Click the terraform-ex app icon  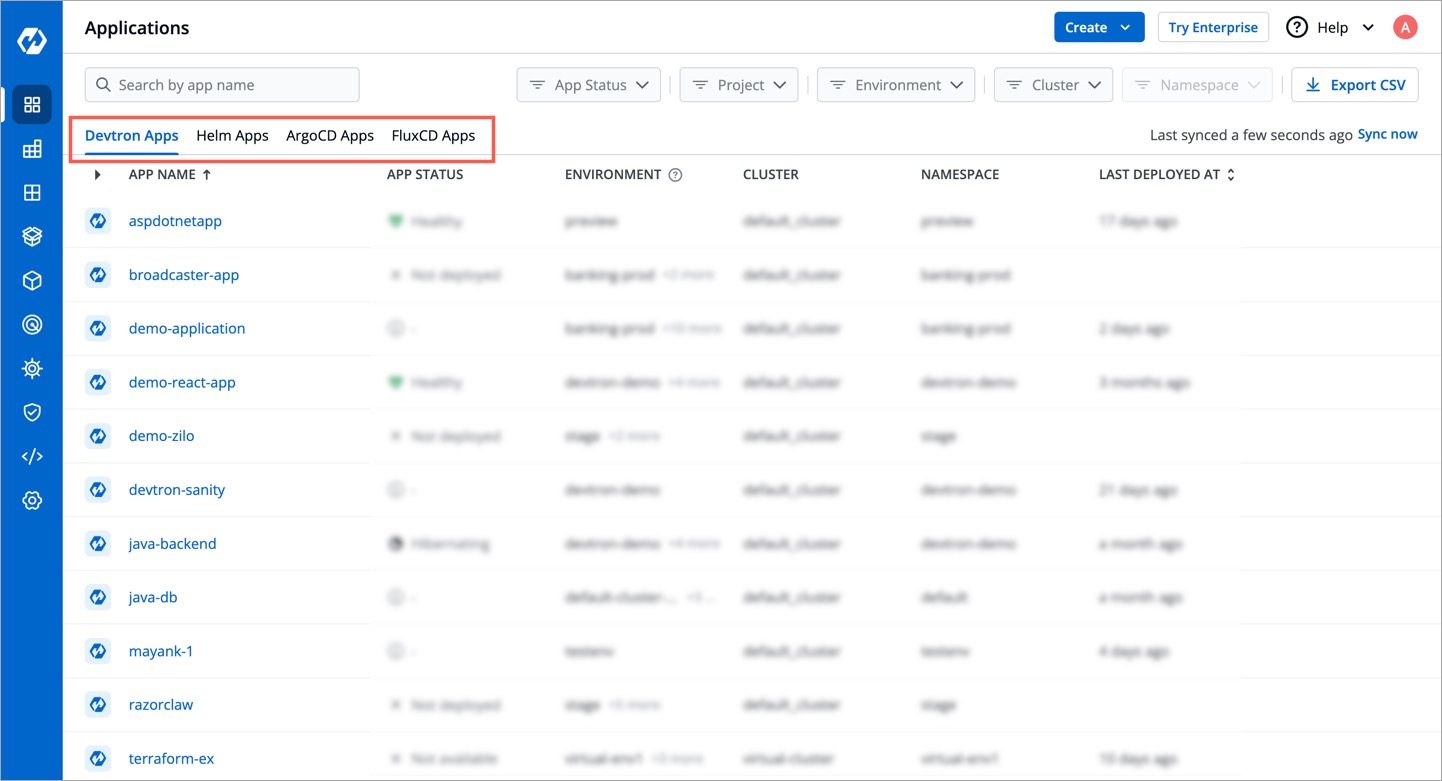(98, 759)
